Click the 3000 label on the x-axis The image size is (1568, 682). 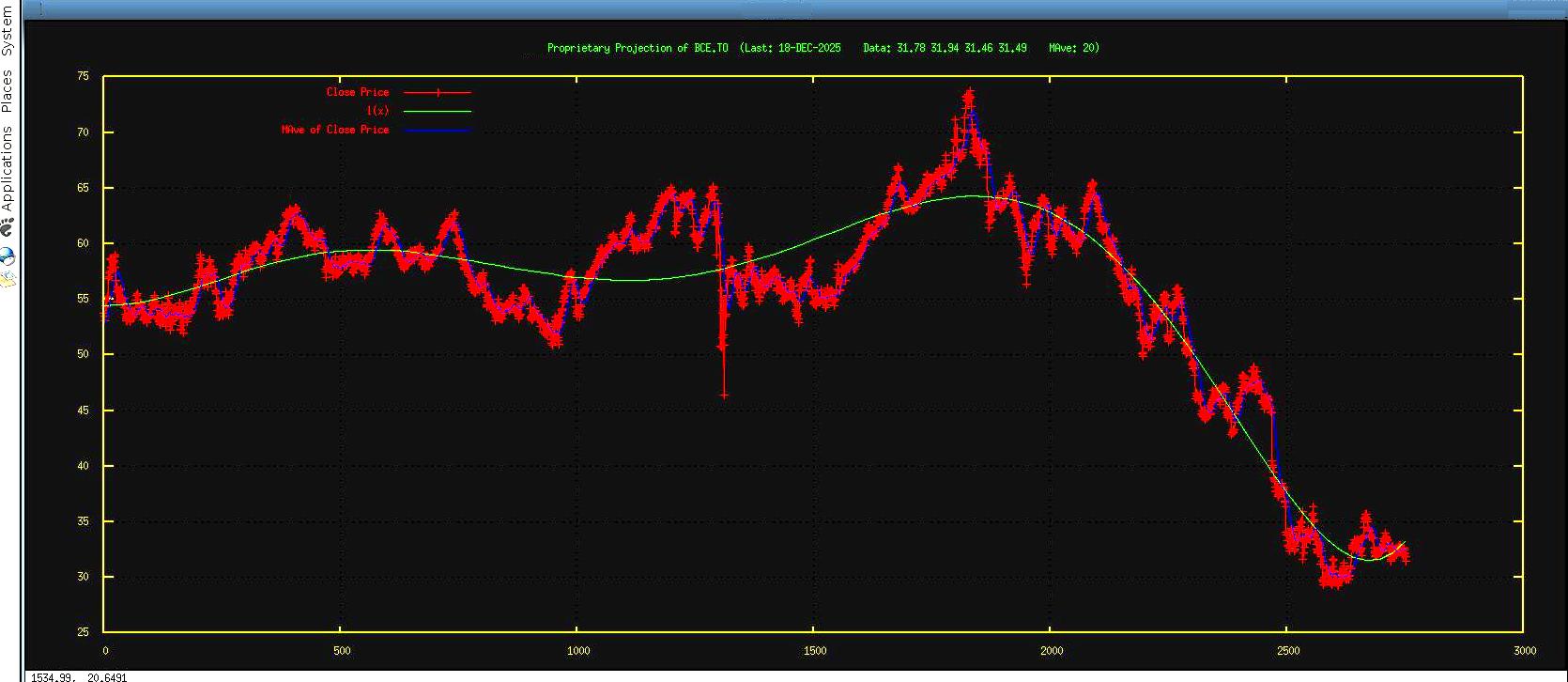click(1525, 651)
